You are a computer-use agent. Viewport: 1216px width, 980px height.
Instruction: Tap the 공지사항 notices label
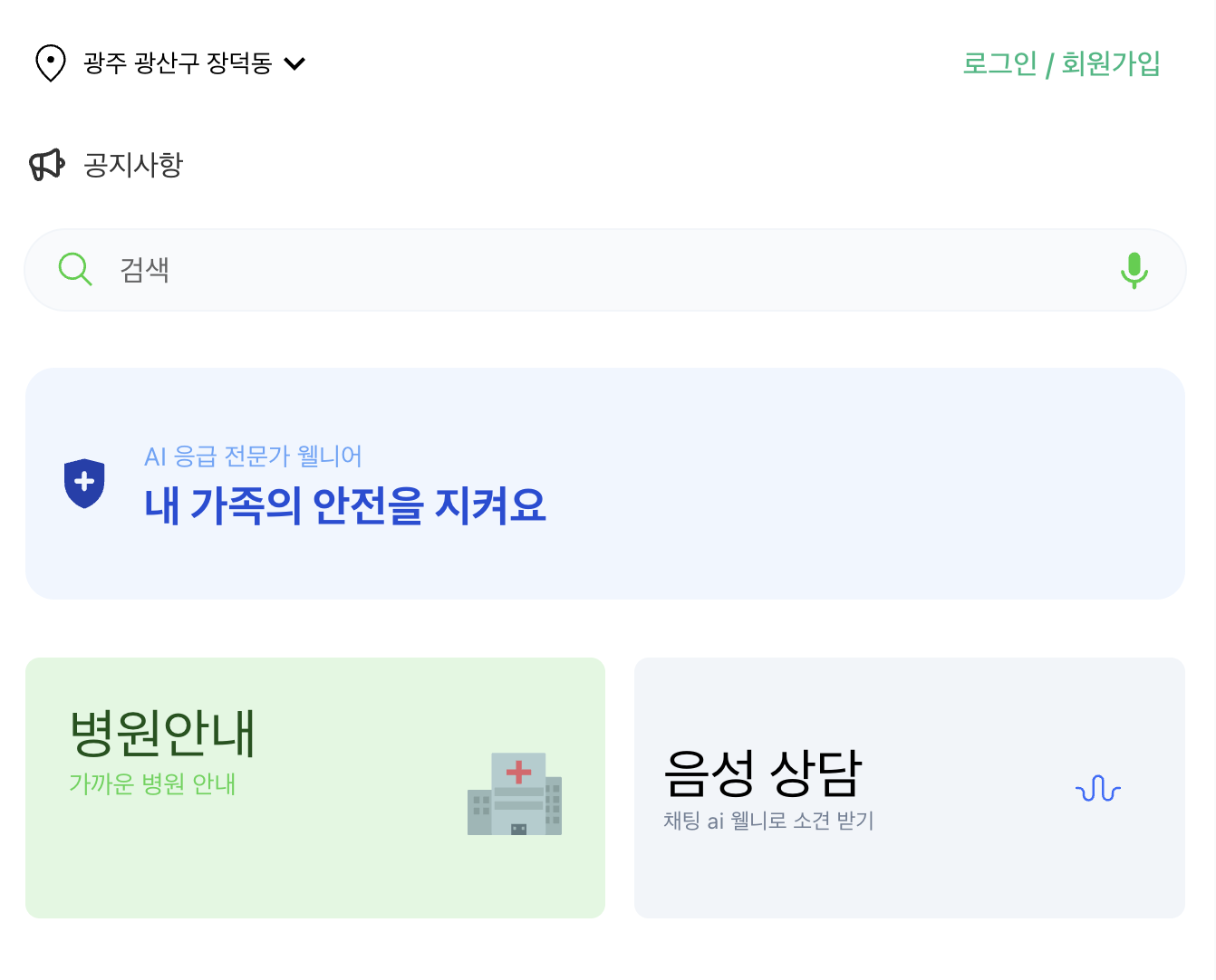pos(131,164)
